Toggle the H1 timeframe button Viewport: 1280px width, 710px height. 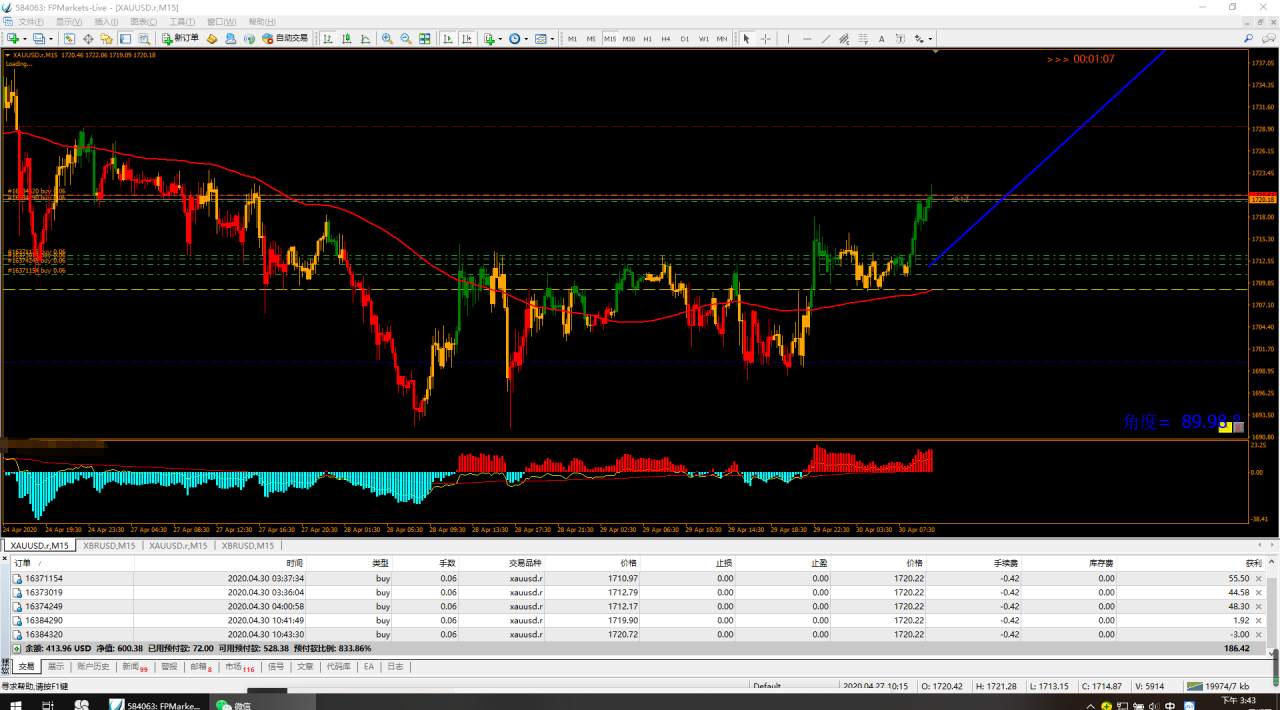click(x=647, y=39)
